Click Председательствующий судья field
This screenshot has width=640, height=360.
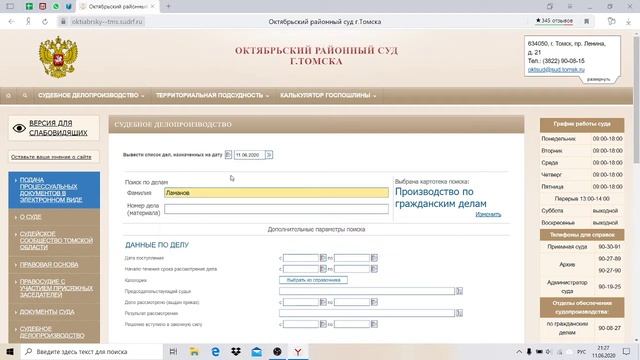click(x=367, y=291)
